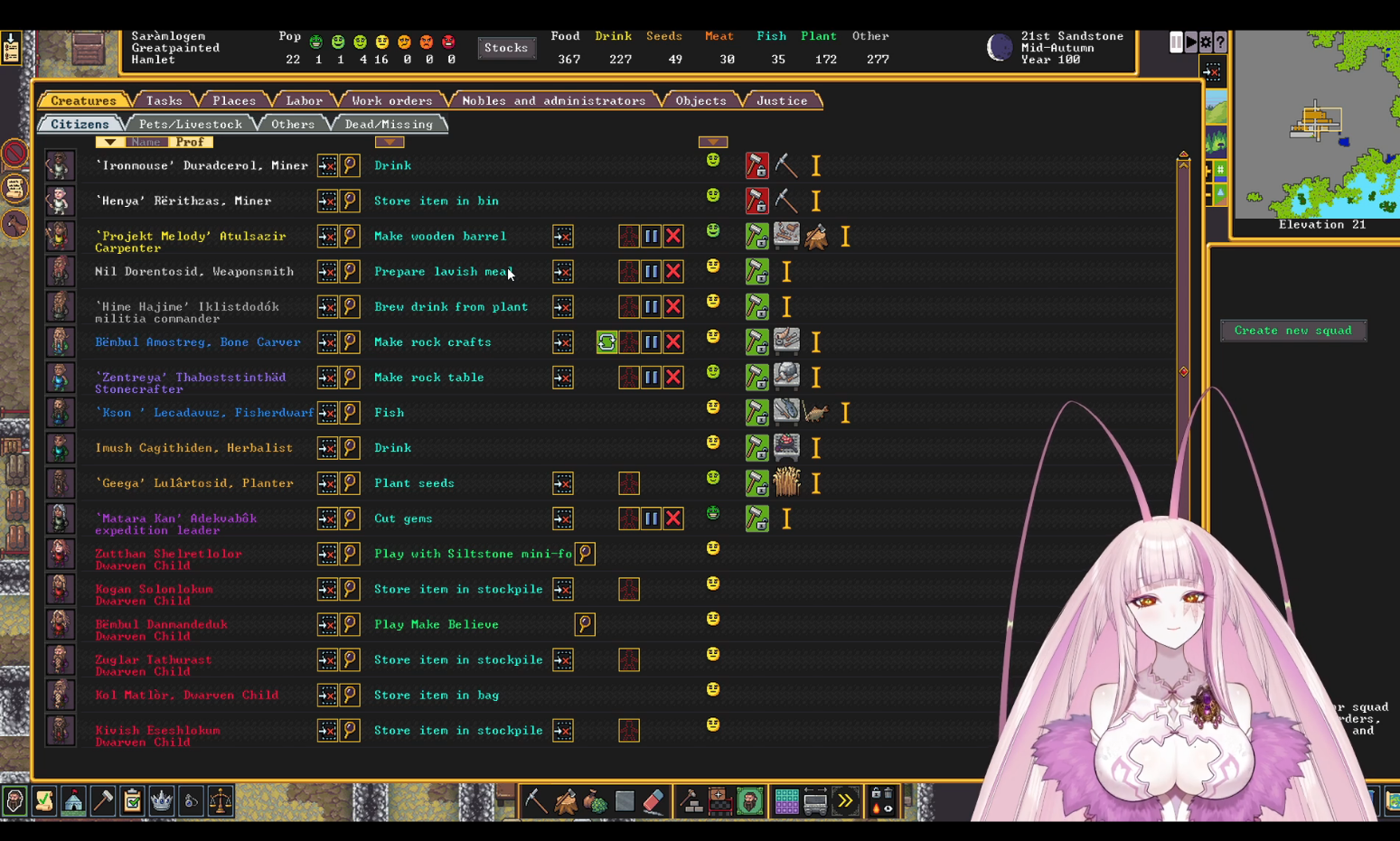1400x841 pixels.
Task: Toggle specialization lock for Nil Dorentosid
Action: (757, 271)
